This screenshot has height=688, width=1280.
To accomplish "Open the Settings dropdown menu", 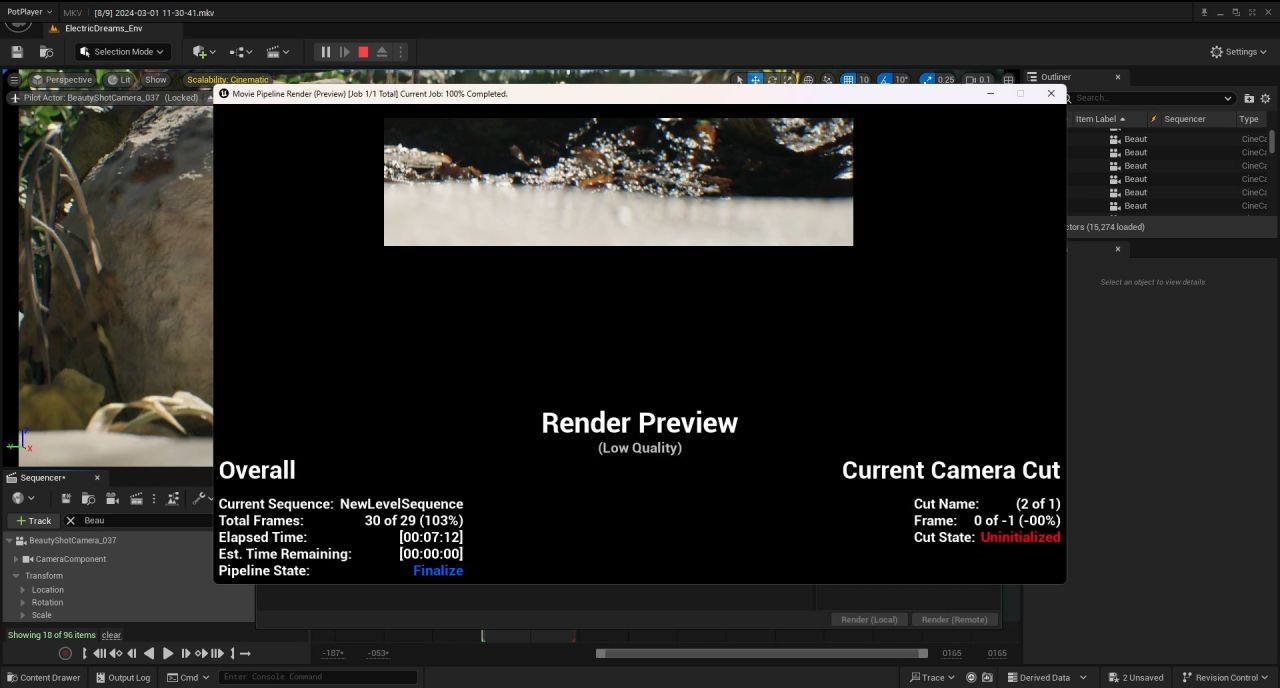I will [1238, 52].
